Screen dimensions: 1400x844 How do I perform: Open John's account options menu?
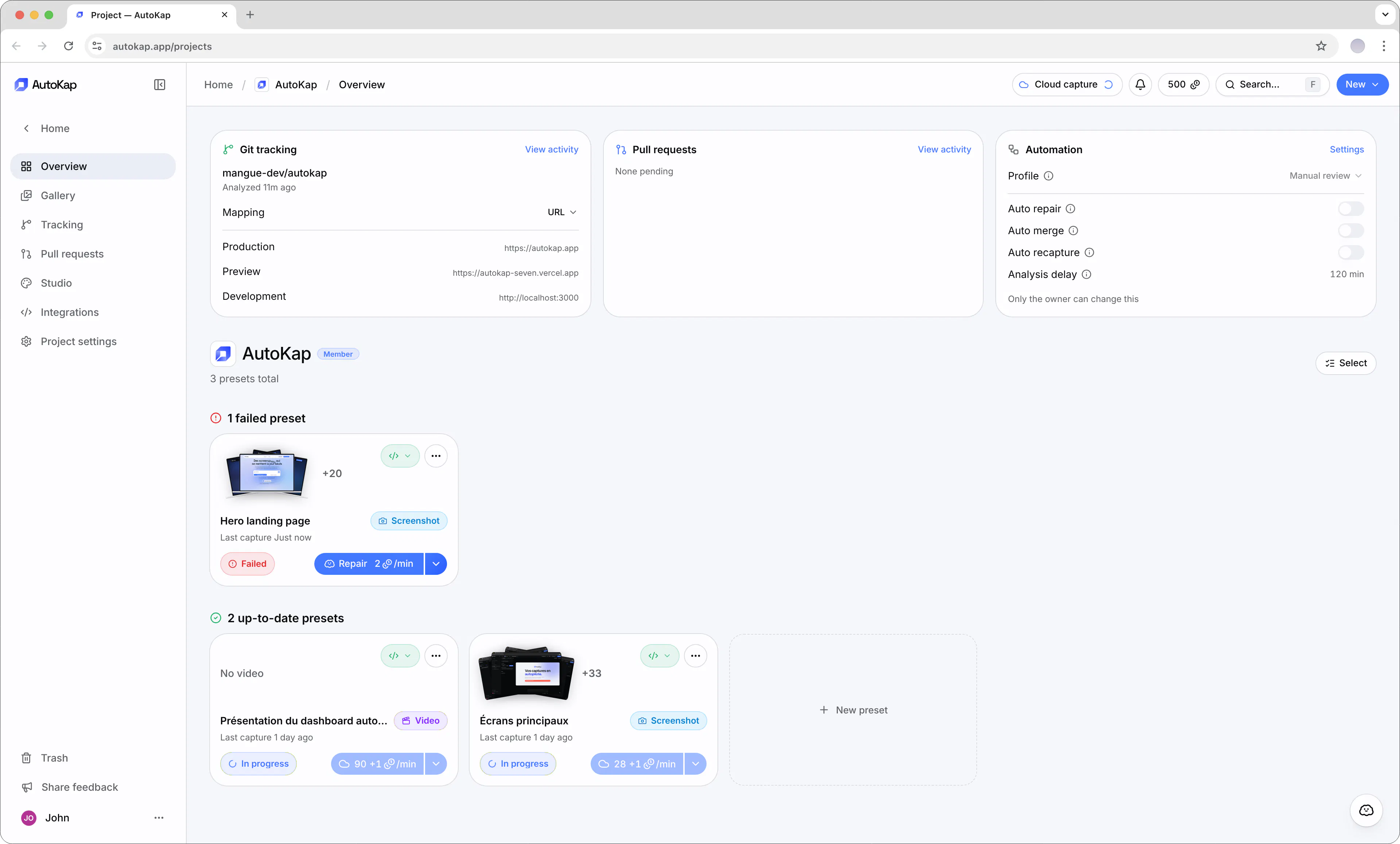coord(159,818)
